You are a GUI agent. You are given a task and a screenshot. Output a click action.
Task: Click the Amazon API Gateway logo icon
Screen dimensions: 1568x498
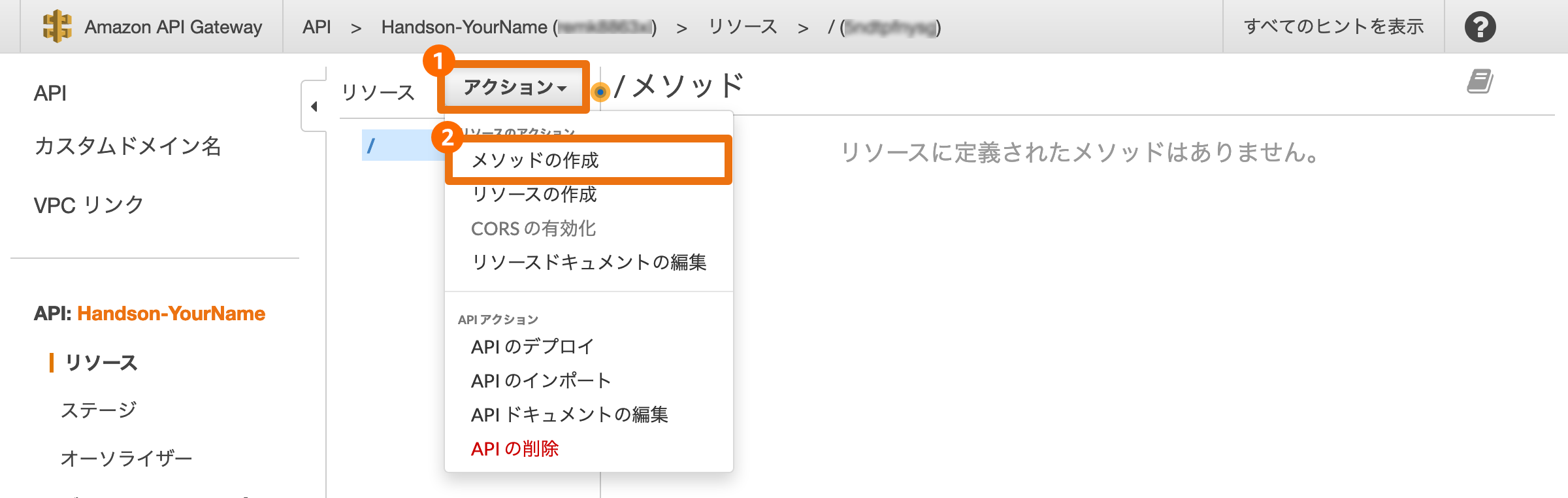click(57, 26)
